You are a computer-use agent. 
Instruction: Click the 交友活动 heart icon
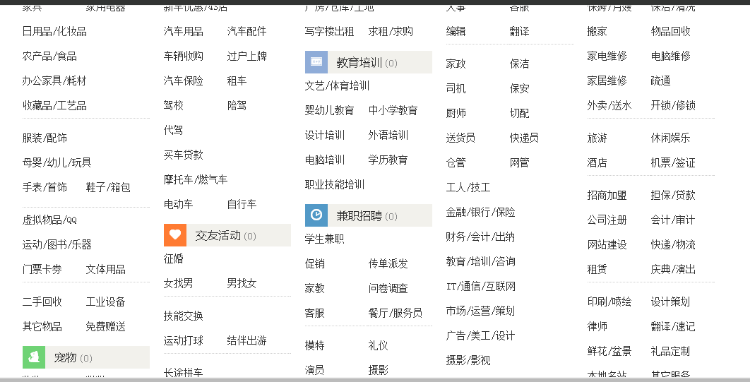(x=175, y=235)
